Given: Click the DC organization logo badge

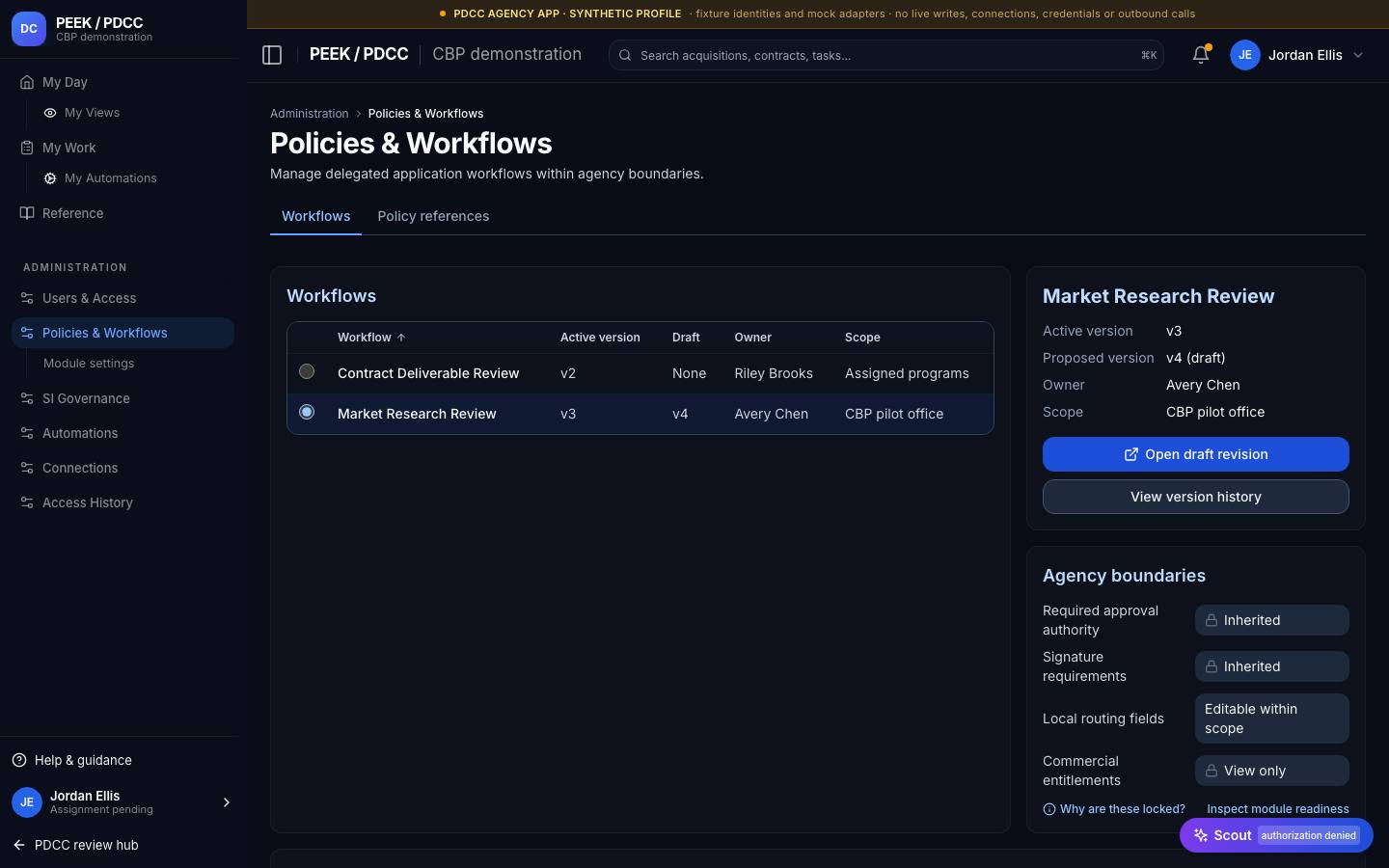Looking at the screenshot, I should pos(29,29).
